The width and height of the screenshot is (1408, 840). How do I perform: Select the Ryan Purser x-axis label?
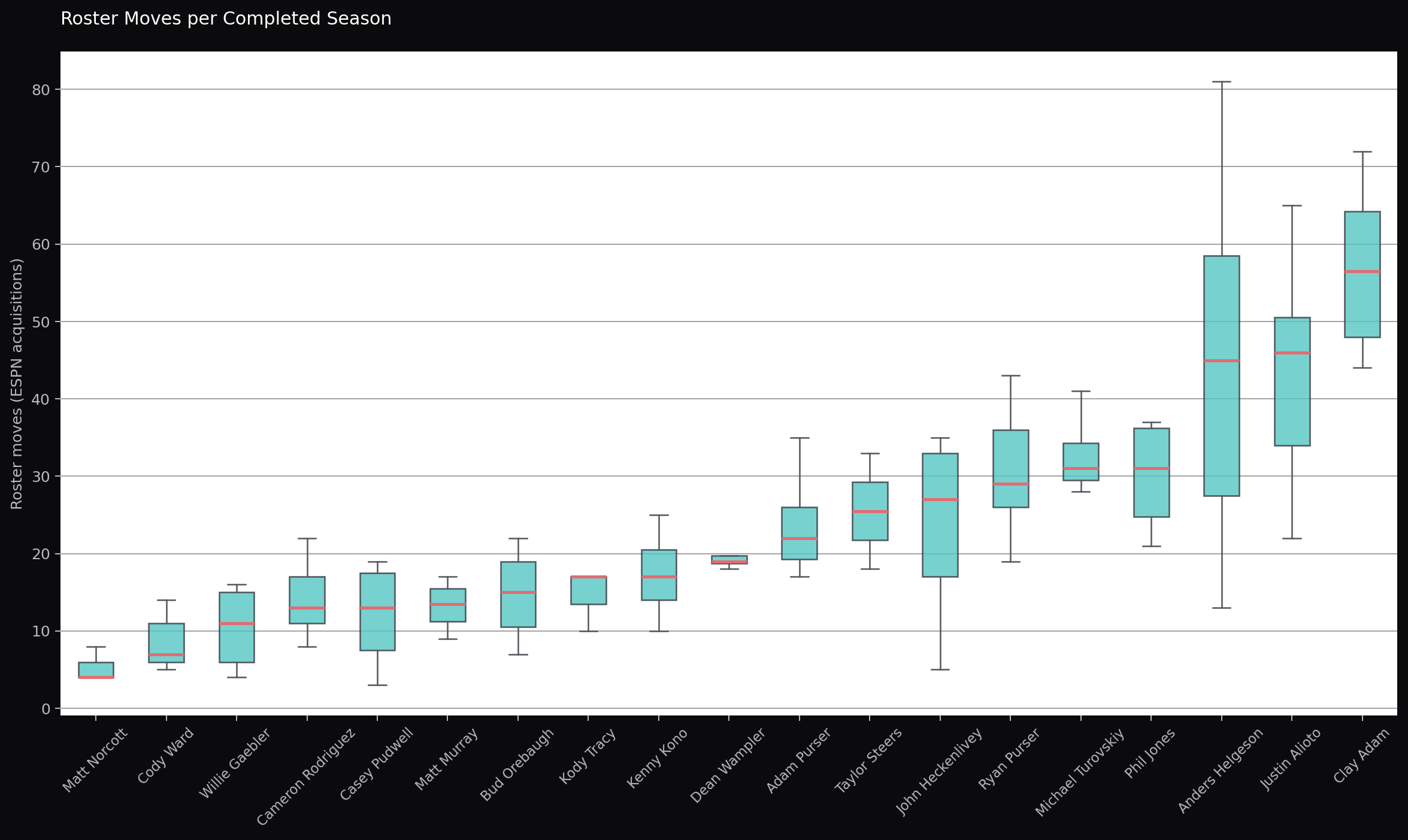pos(1009,759)
